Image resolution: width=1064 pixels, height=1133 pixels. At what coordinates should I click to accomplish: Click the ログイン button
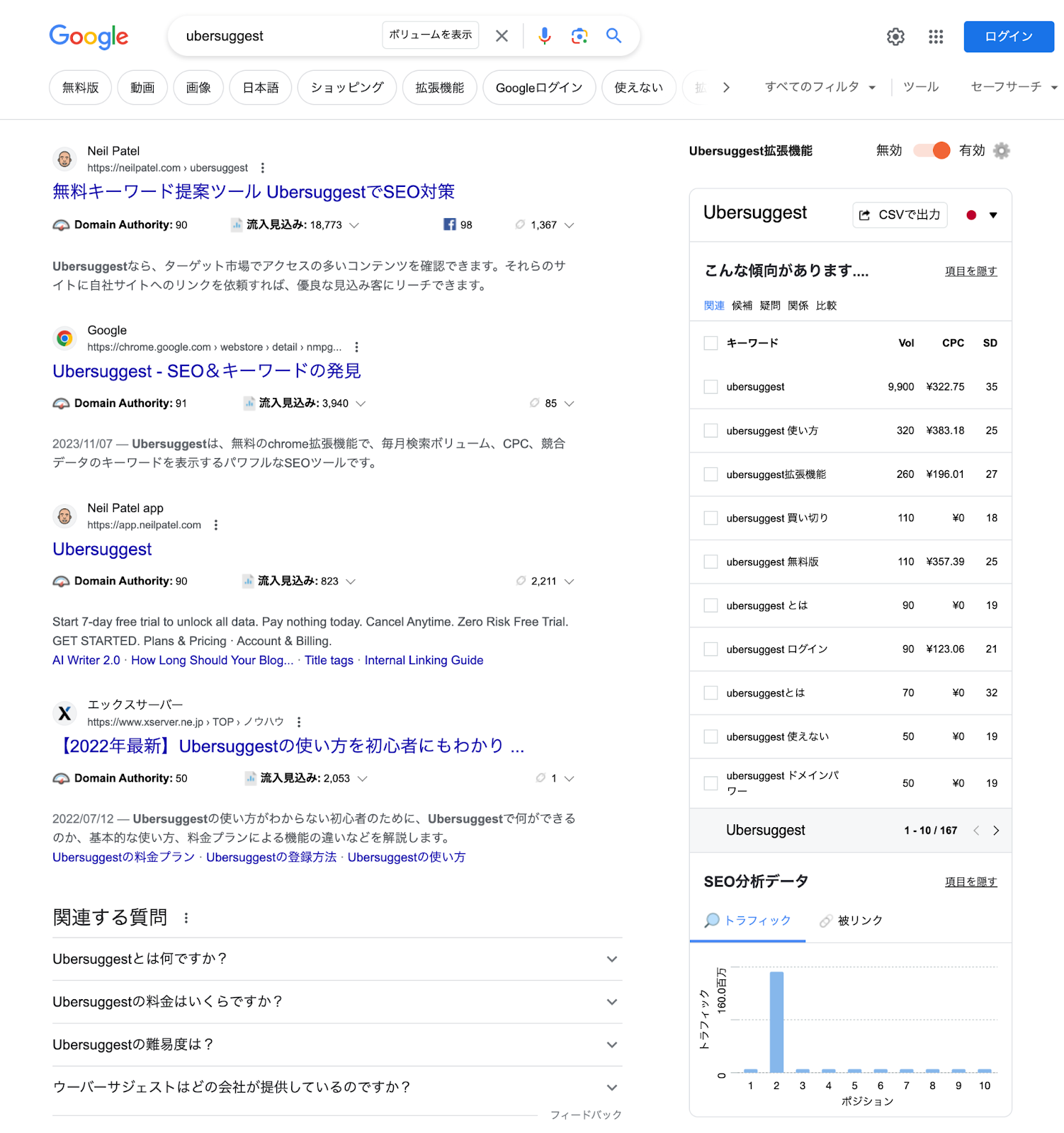pos(1009,37)
